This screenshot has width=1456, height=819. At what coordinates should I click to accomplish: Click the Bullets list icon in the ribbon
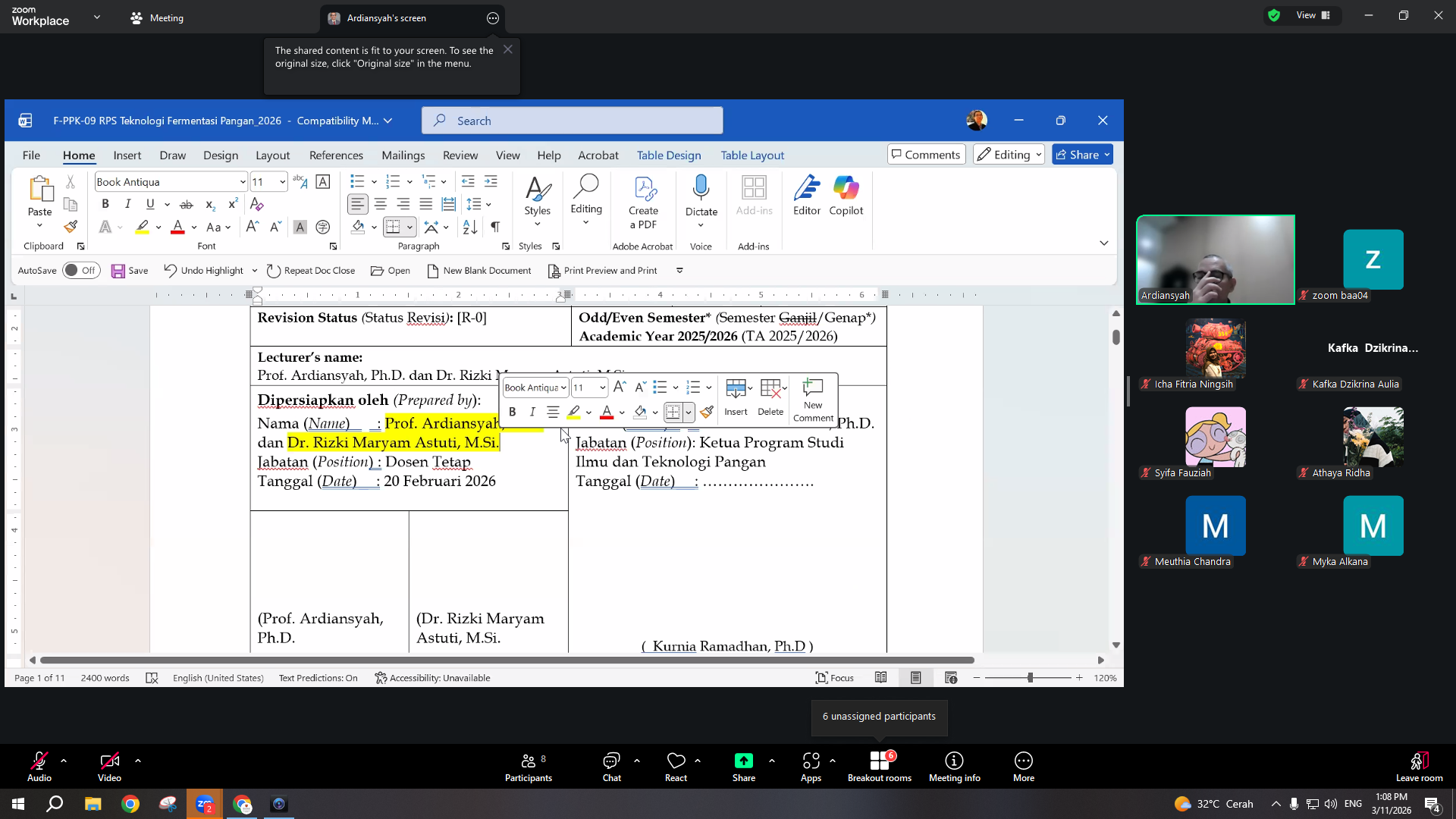tap(357, 181)
